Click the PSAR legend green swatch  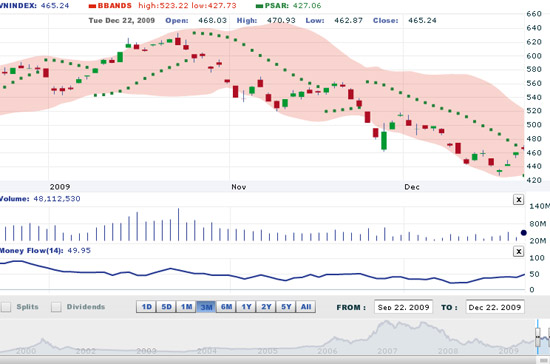pyautogui.click(x=260, y=6)
